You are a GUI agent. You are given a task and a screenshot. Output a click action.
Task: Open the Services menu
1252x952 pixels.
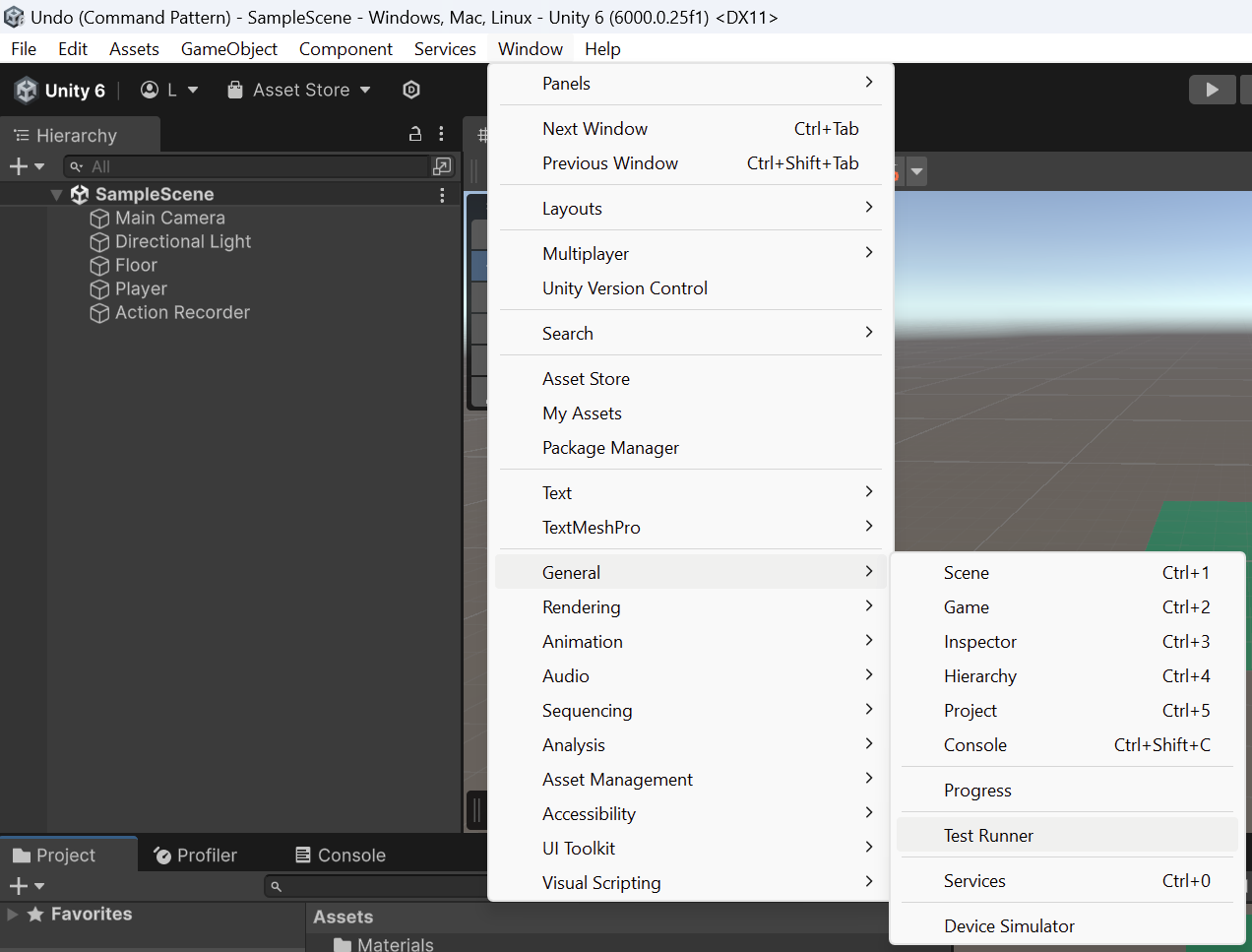(x=445, y=49)
